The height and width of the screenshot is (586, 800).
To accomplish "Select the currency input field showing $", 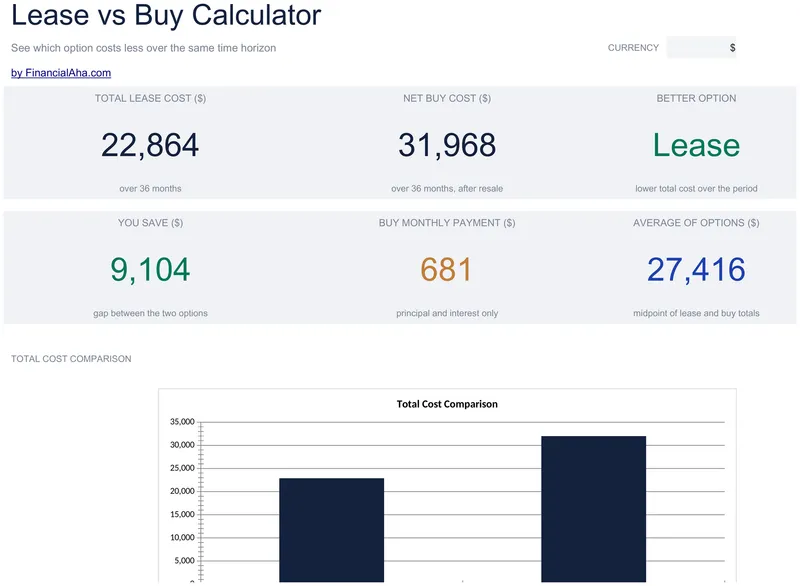I will pyautogui.click(x=701, y=47).
